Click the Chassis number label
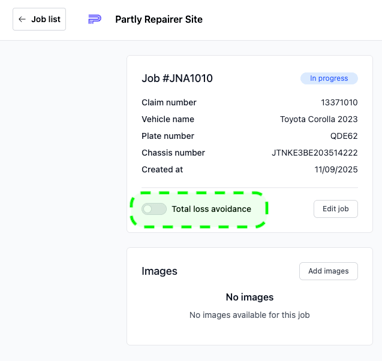The image size is (382, 361). click(x=173, y=153)
